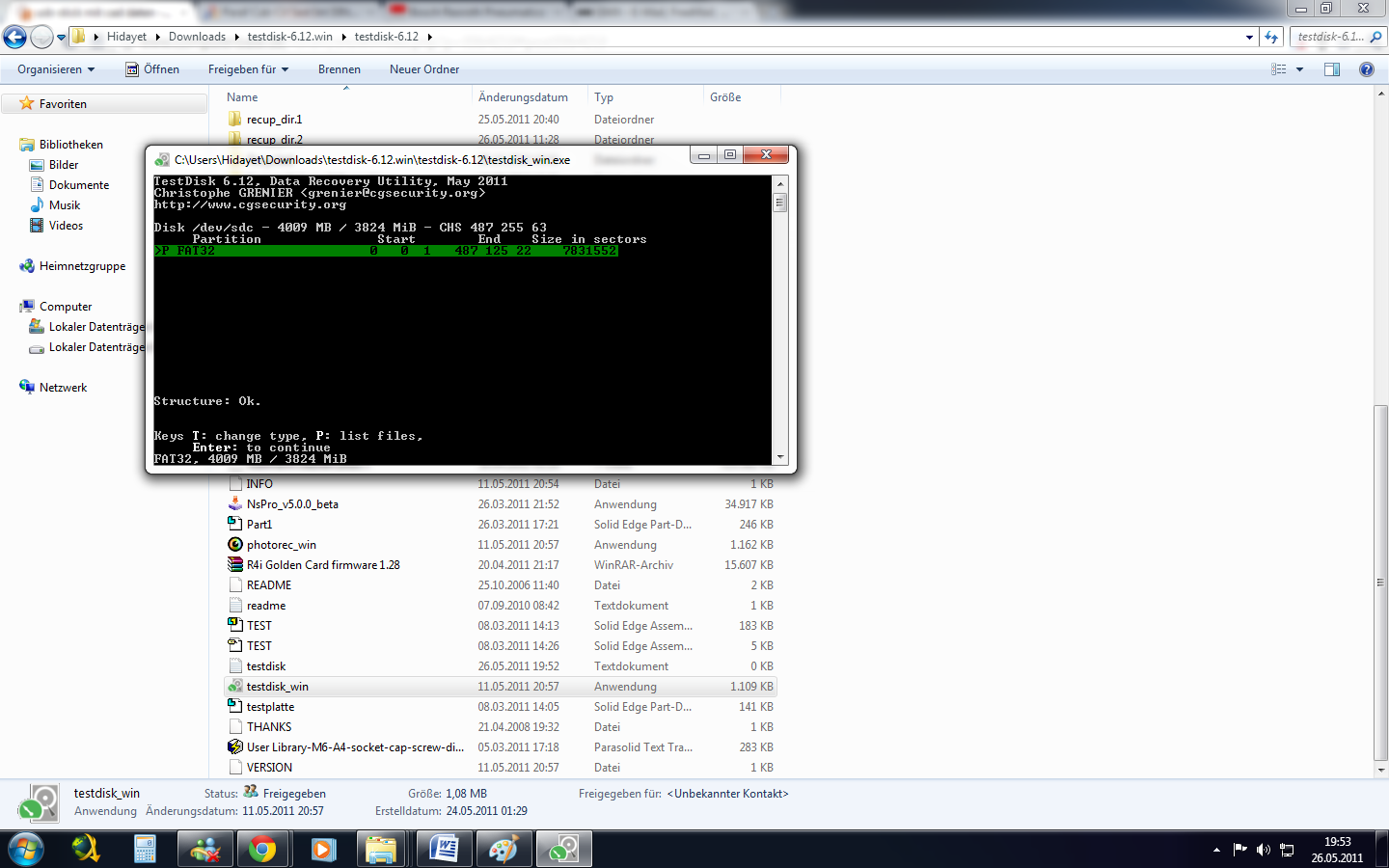The image size is (1389, 868).
Task: Create folder with Neuer Ordner
Action: click(424, 69)
